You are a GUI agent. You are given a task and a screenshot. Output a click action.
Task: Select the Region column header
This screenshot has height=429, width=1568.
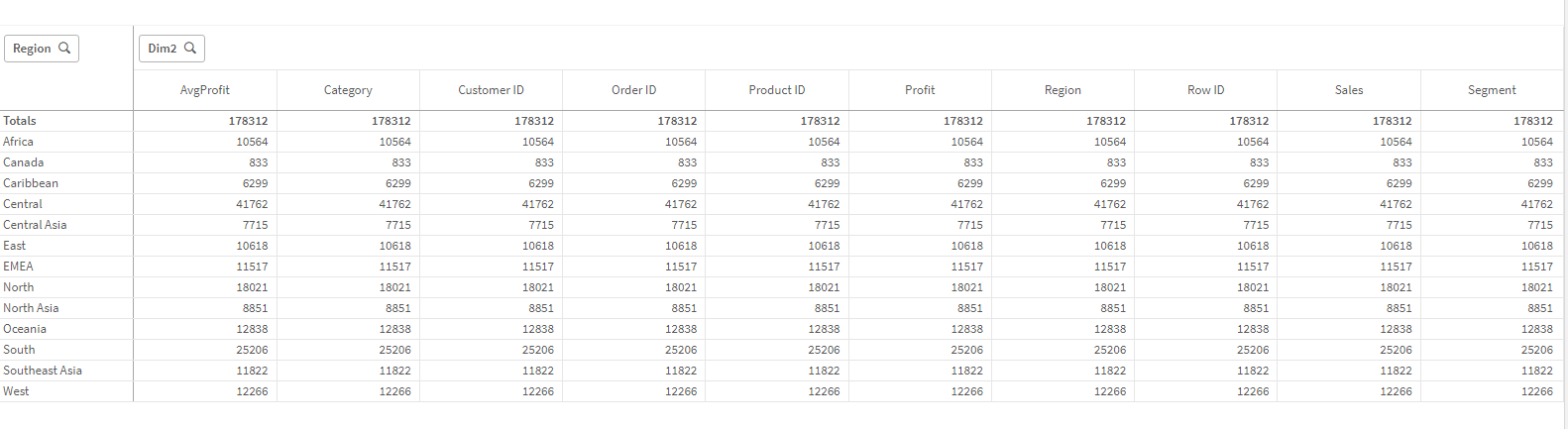pyautogui.click(x=1063, y=90)
